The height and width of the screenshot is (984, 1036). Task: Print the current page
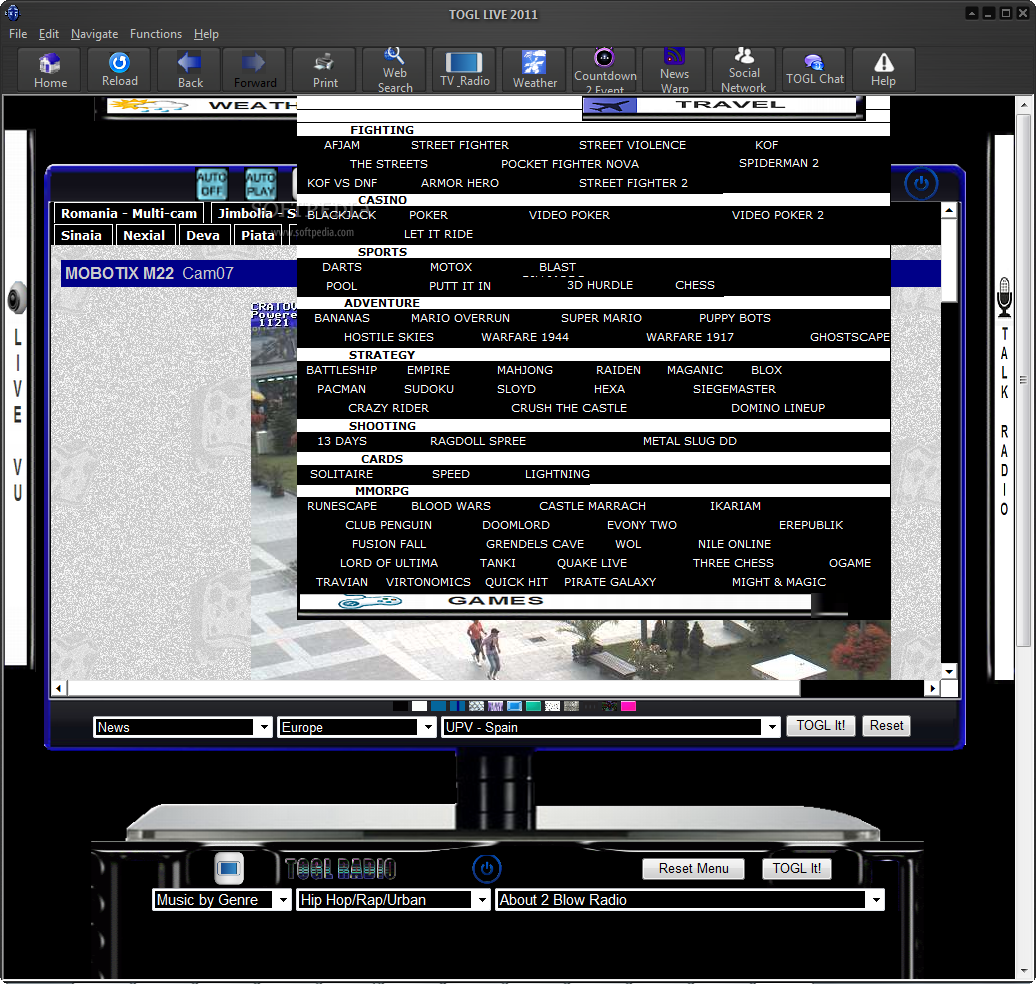[325, 70]
